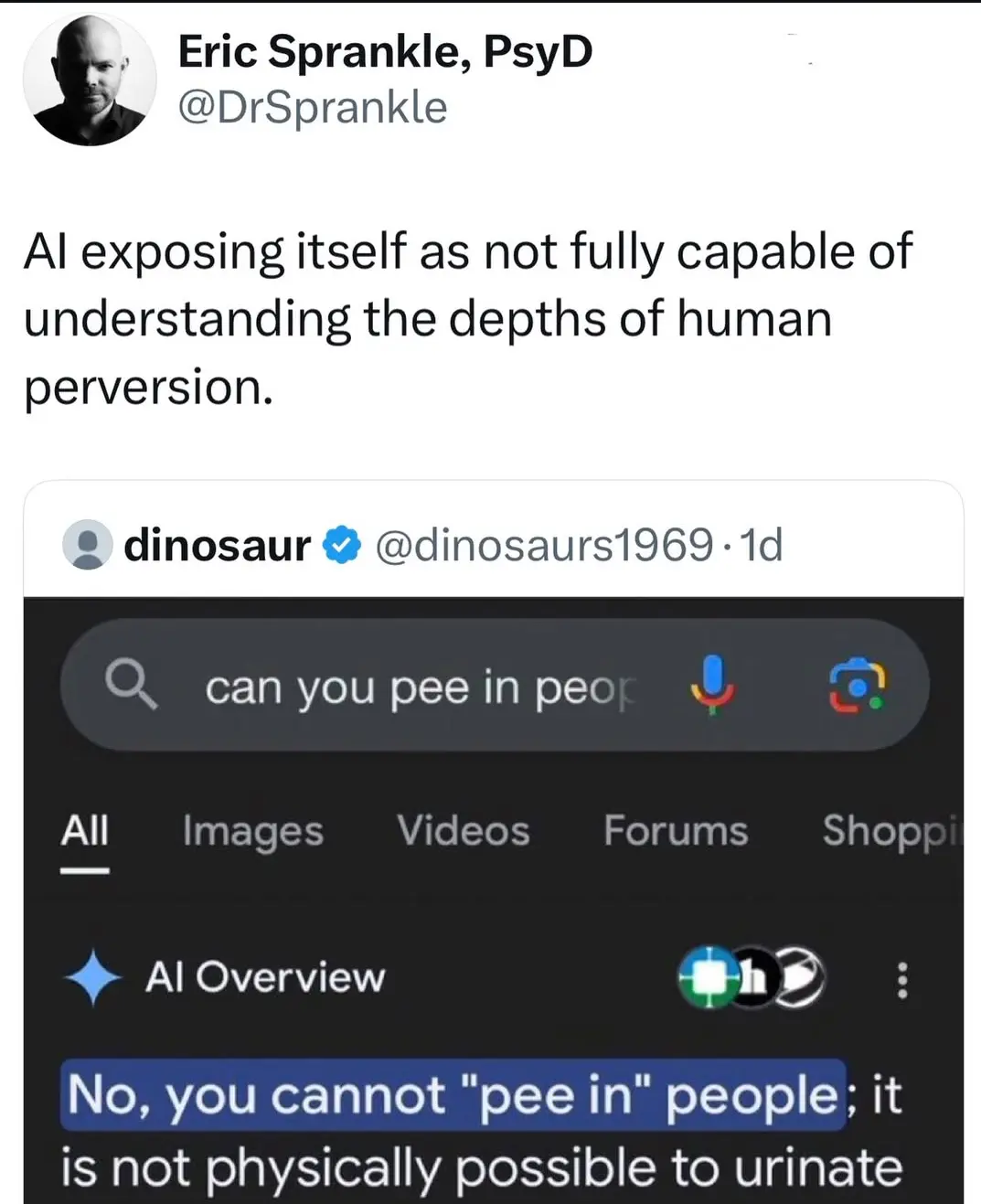Open AI Overview three-dot options menu

click(901, 979)
